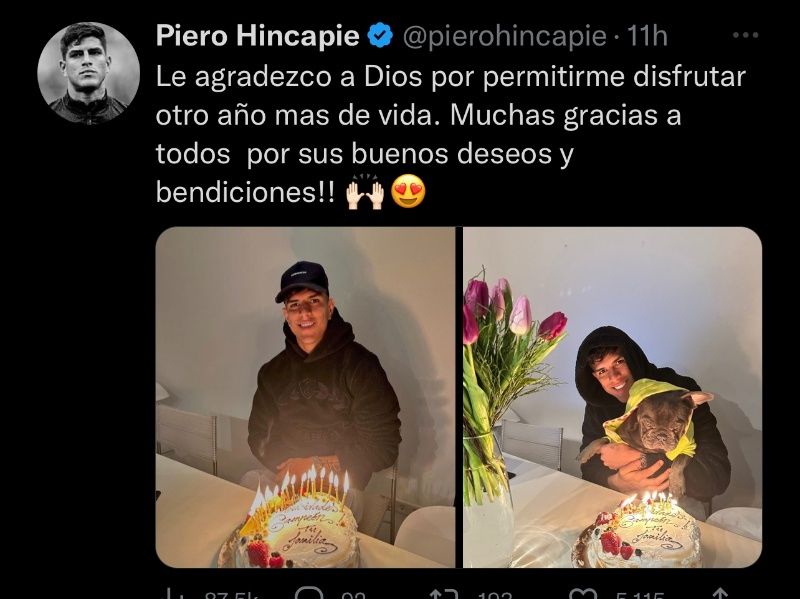This screenshot has width=800, height=599.
Task: Click the retweet arrows icon
Action: click(444, 594)
